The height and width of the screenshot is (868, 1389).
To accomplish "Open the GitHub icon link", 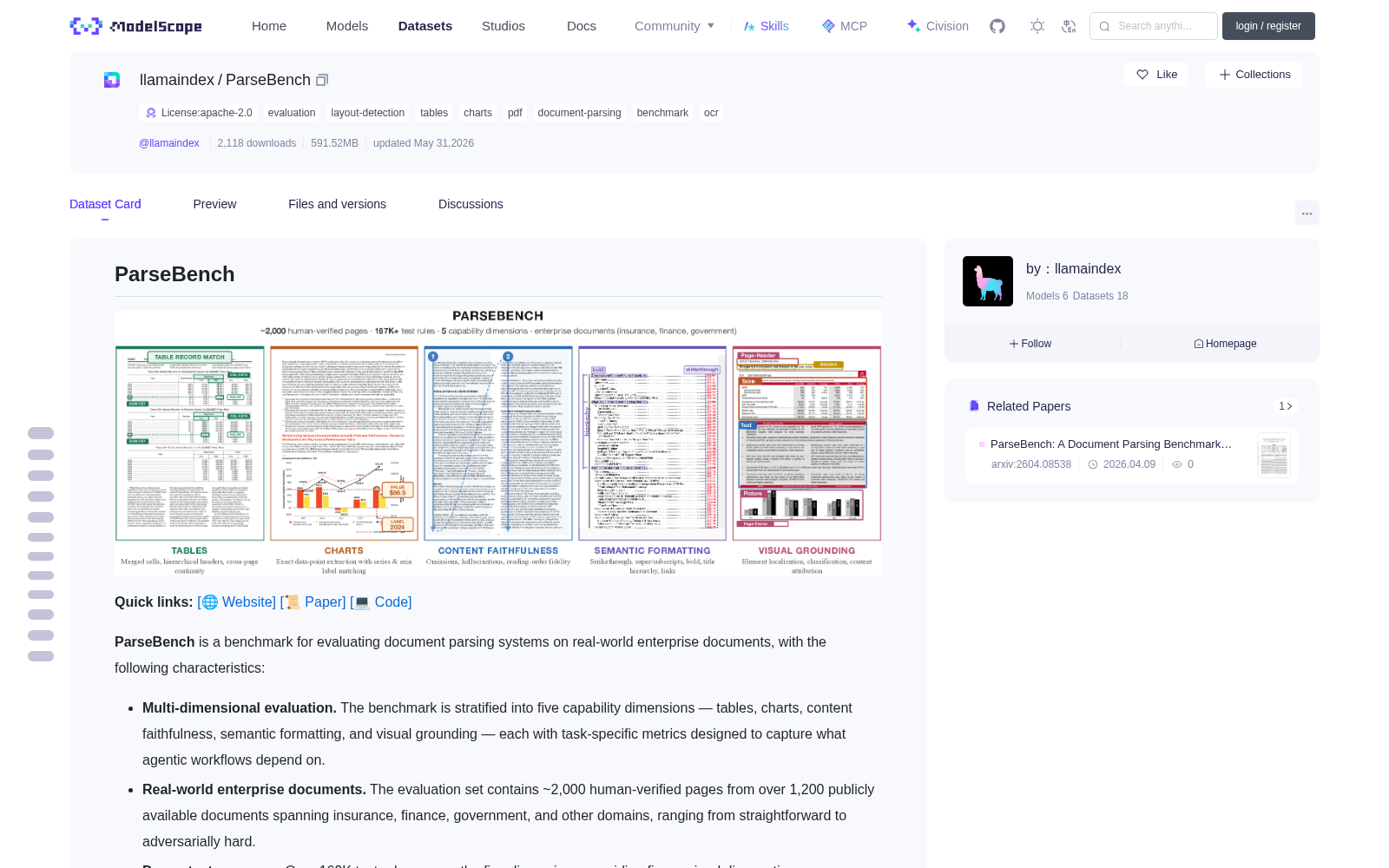I will pyautogui.click(x=997, y=26).
